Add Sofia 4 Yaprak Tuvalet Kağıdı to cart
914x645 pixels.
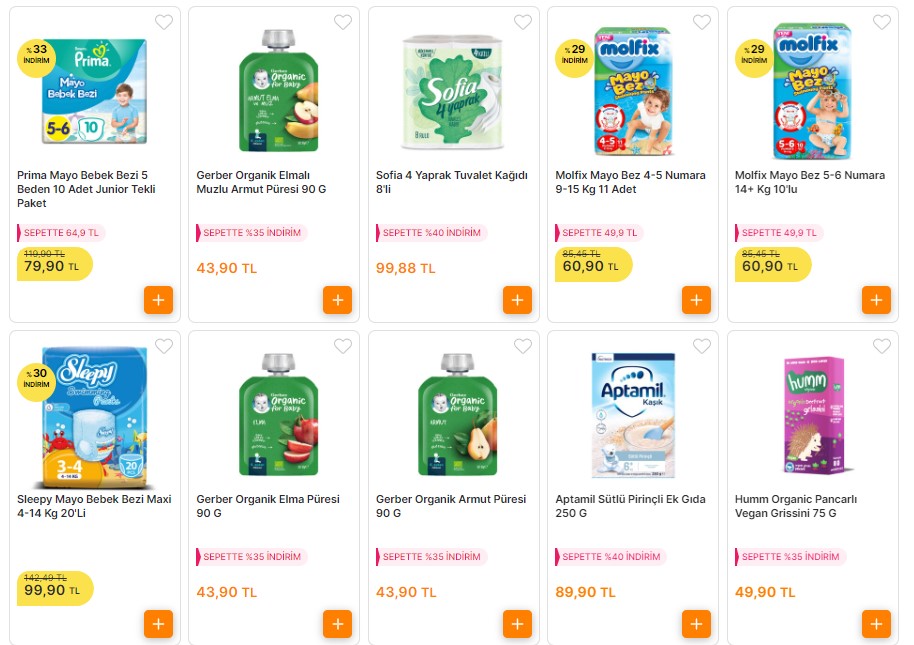pos(517,300)
